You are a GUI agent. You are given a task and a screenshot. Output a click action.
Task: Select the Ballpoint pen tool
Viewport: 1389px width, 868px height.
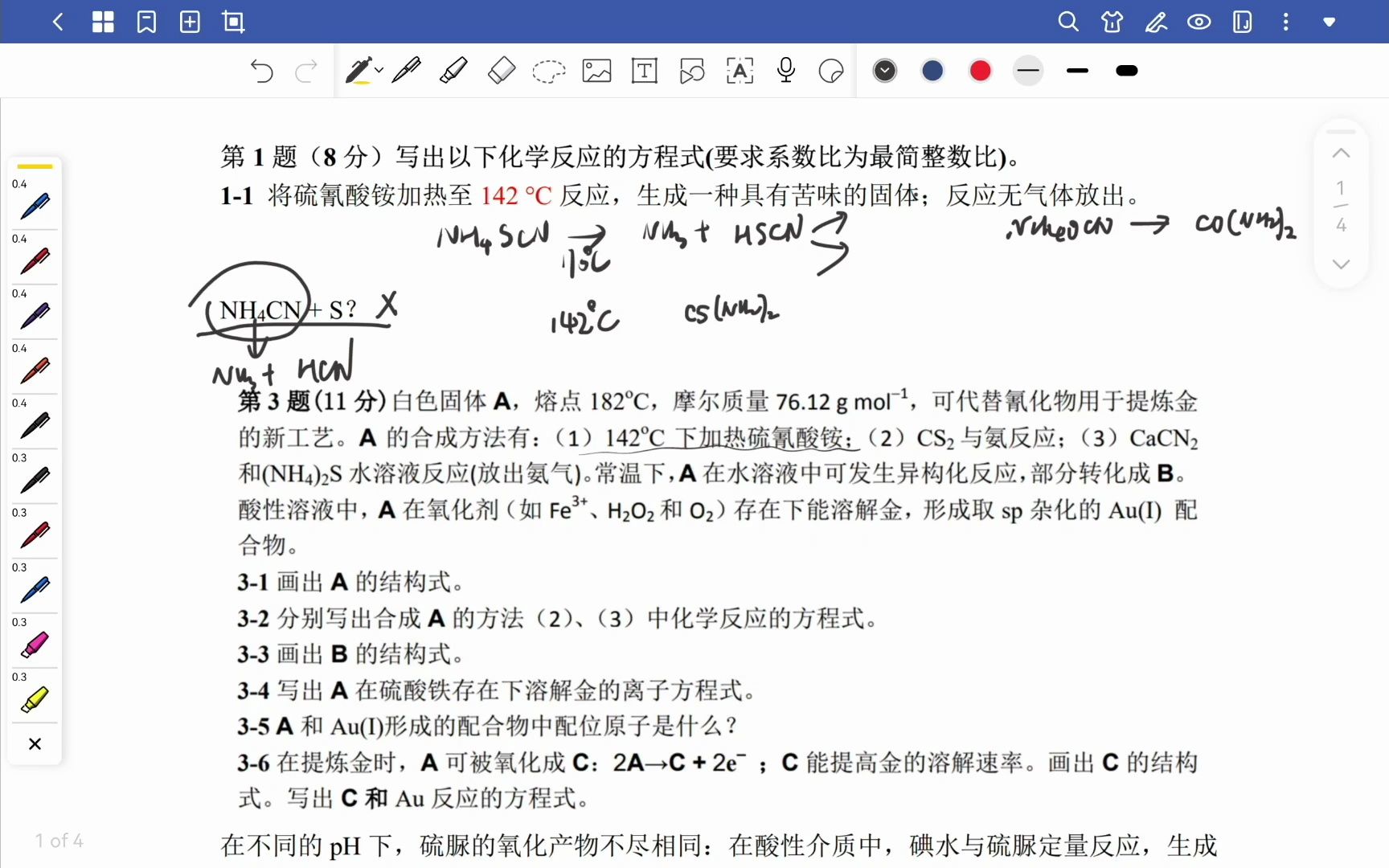coord(406,71)
